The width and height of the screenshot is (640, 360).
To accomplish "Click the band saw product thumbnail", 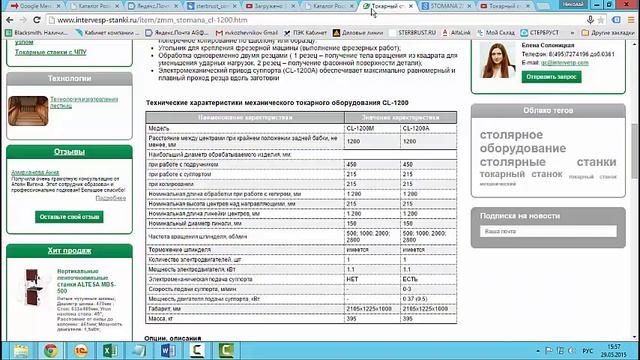I will (x=33, y=287).
